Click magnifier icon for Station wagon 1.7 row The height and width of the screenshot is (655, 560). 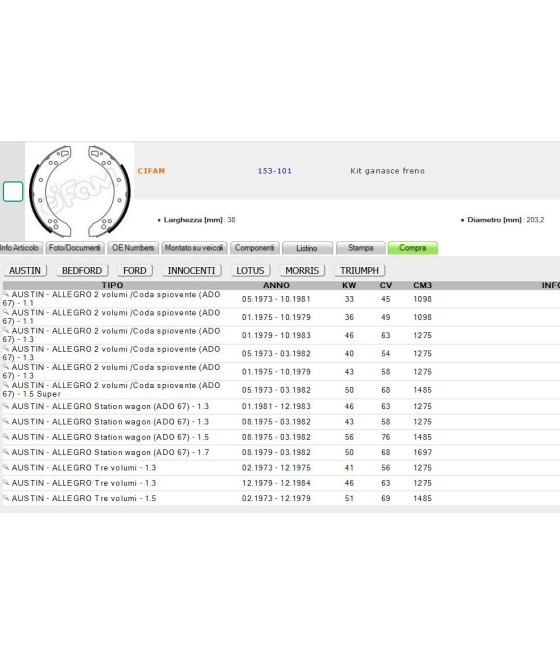tap(6, 452)
